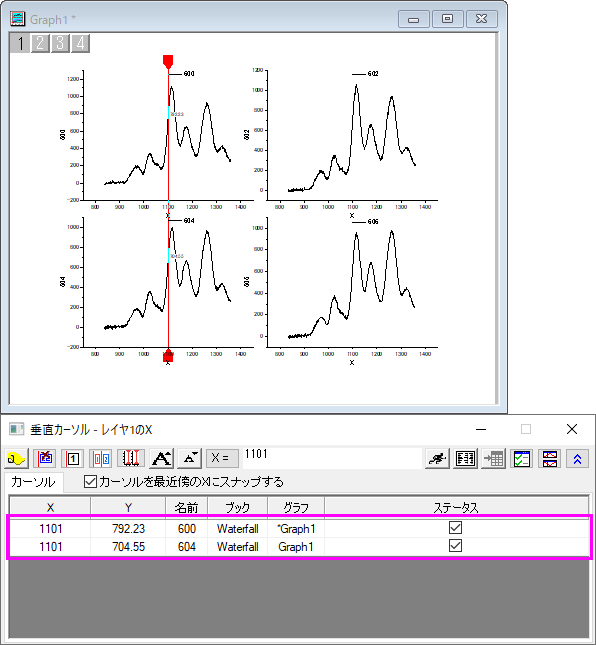Click the vertical cursor dialog title icon
This screenshot has height=645, width=596.
tap(17, 429)
